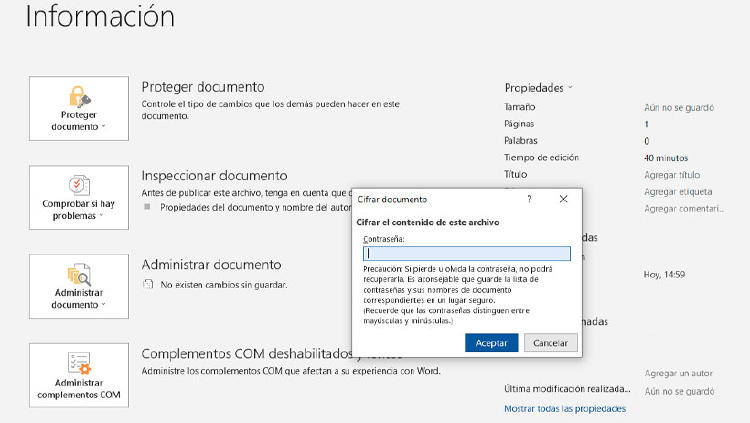Screen dimensions: 750x423
Task: Click the Proteger documento lock icon
Action: 79,97
